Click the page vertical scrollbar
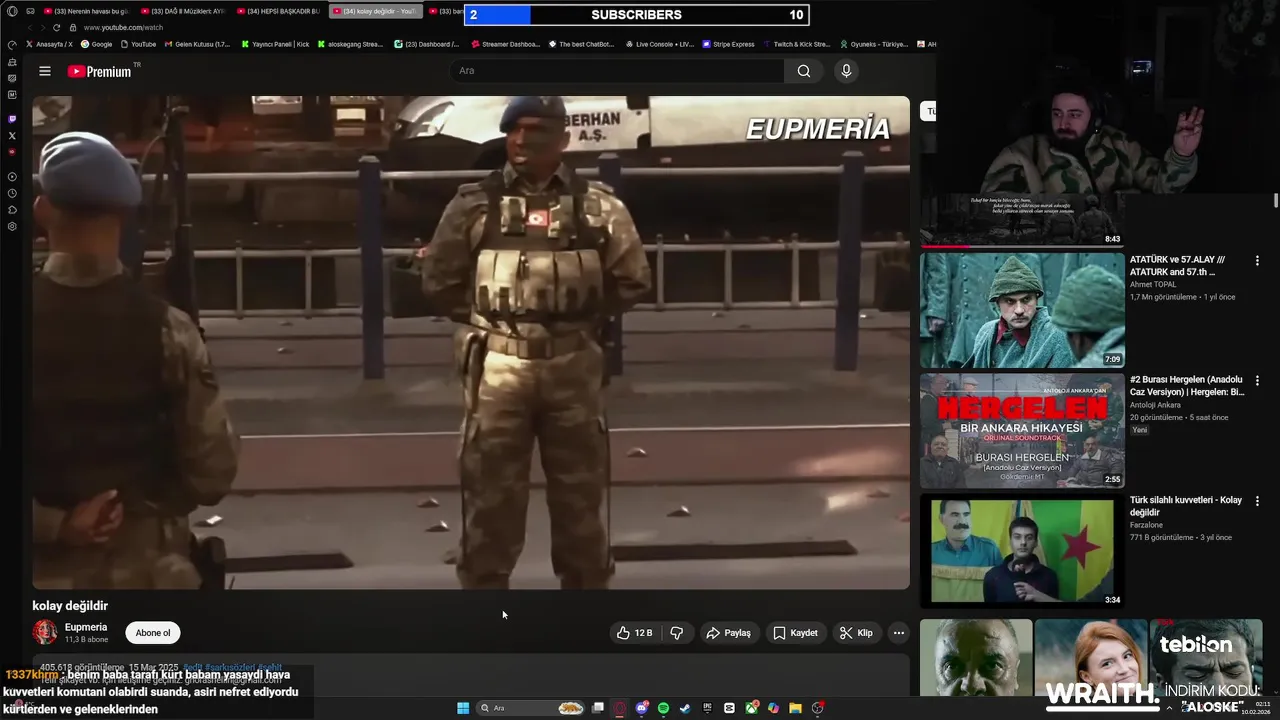Viewport: 1280px width, 720px height. point(1275,200)
